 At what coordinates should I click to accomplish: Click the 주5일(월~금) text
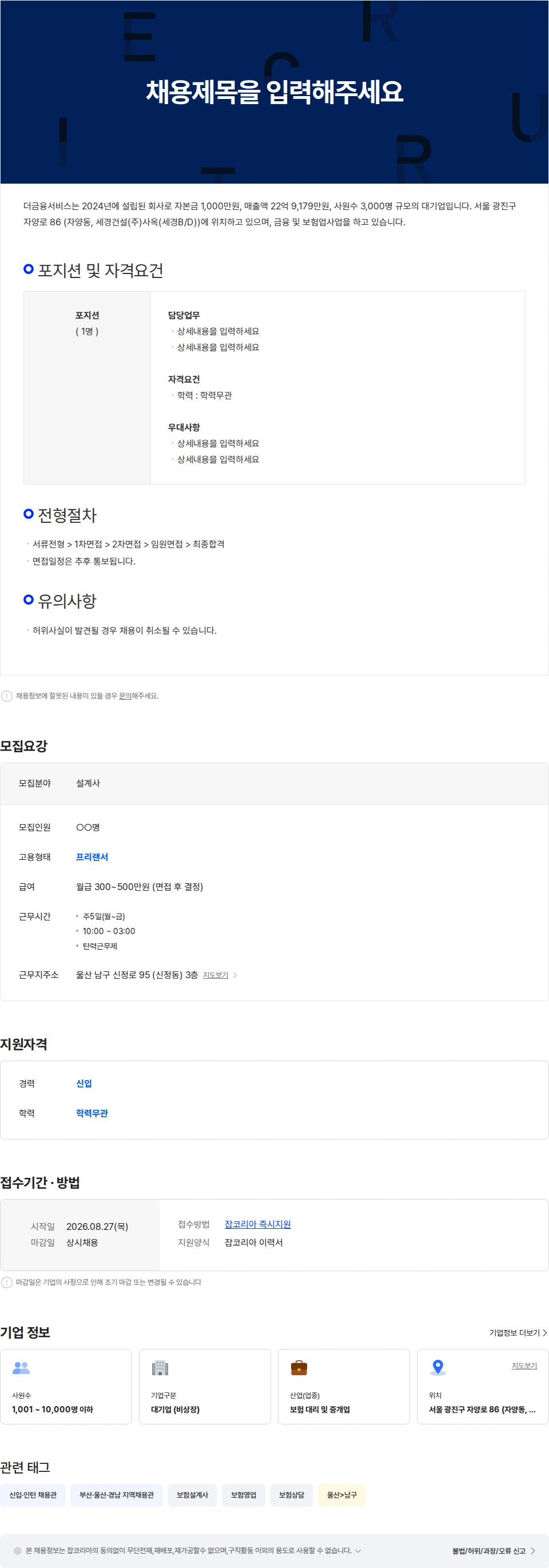(104, 916)
